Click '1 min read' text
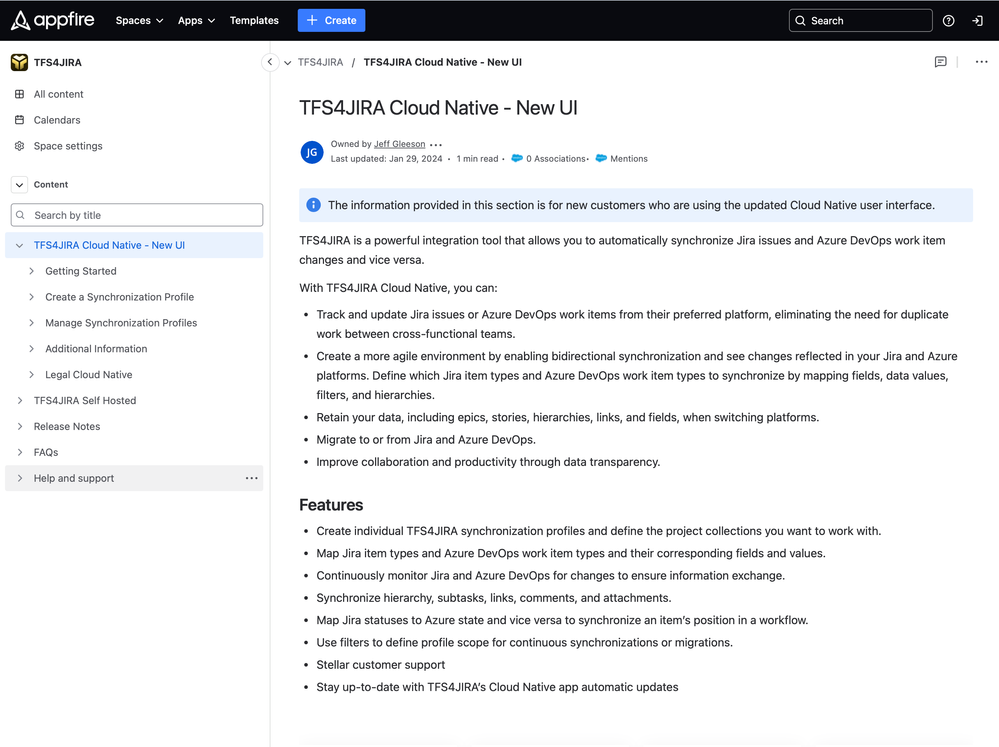Viewport: 999px width, 747px height. 477,159
